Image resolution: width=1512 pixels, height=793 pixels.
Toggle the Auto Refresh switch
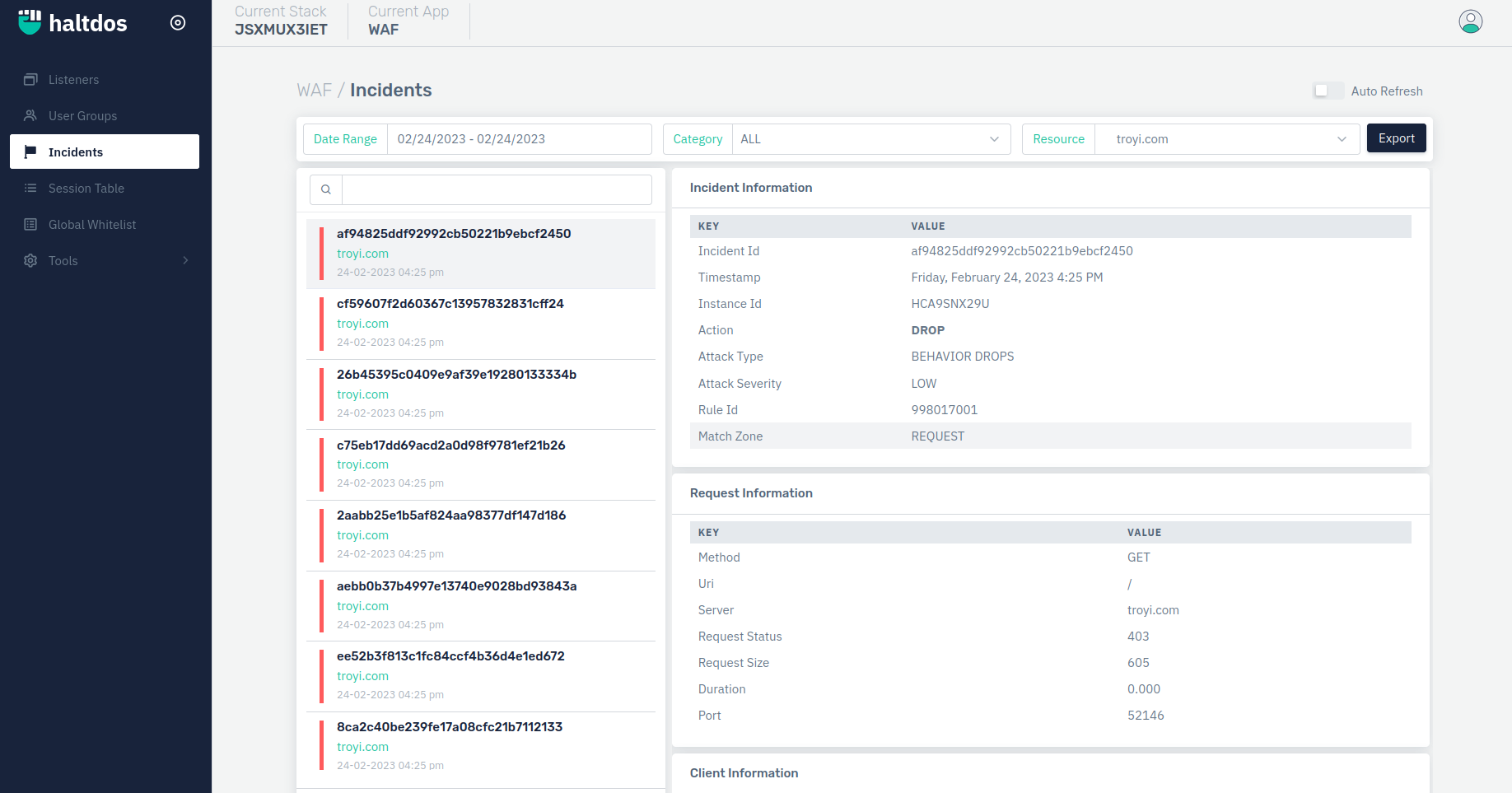(x=1328, y=91)
